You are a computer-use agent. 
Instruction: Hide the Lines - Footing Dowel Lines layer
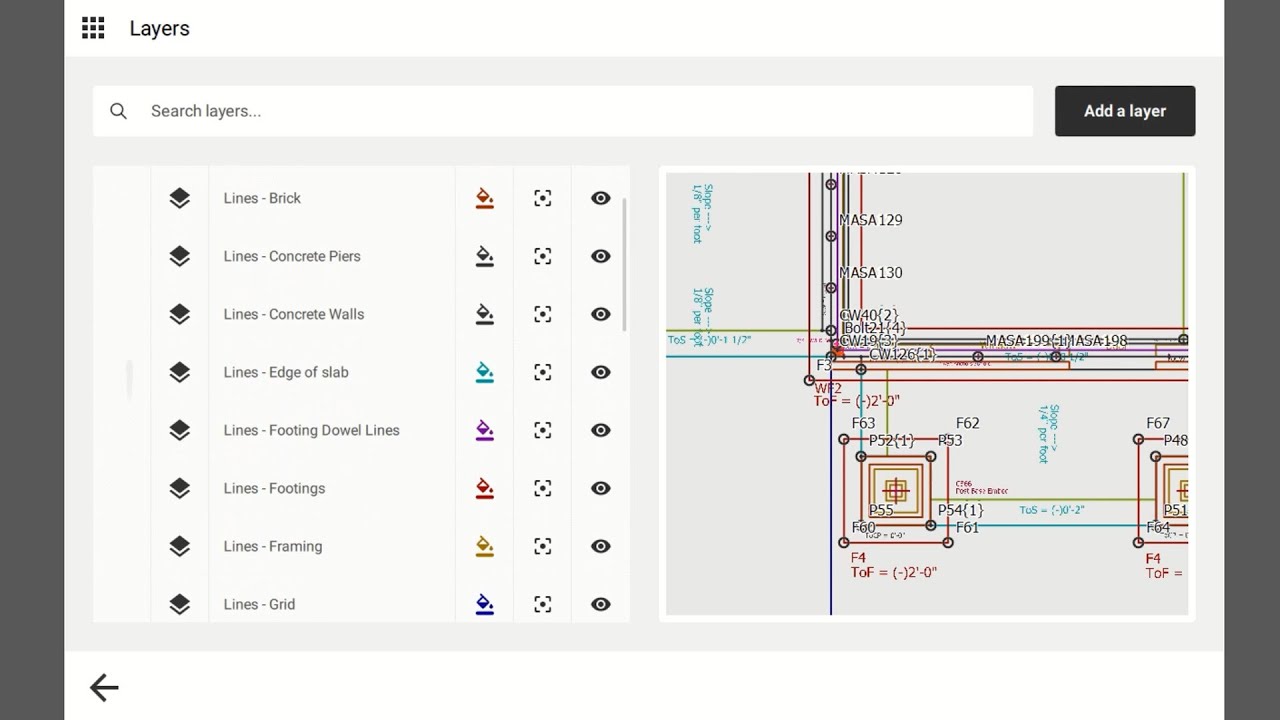pyautogui.click(x=601, y=430)
